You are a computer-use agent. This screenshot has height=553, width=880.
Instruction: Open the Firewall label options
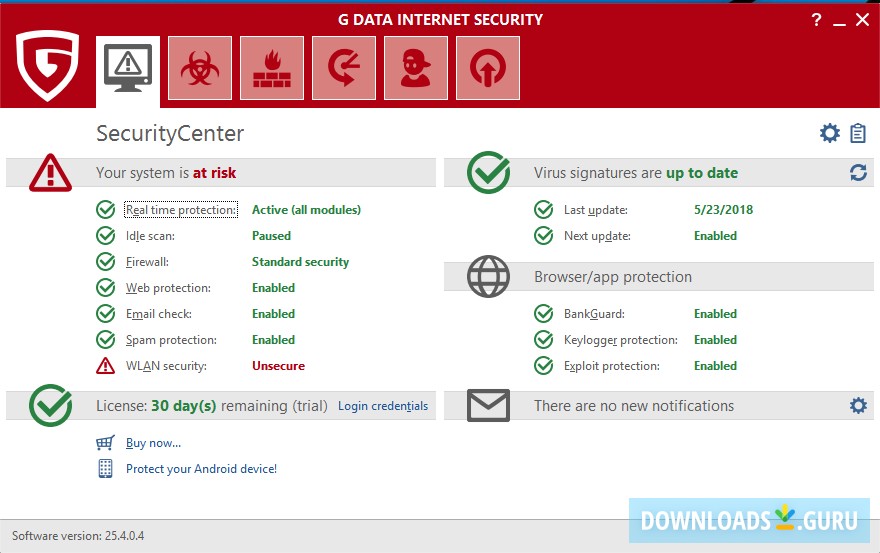pyautogui.click(x=147, y=262)
